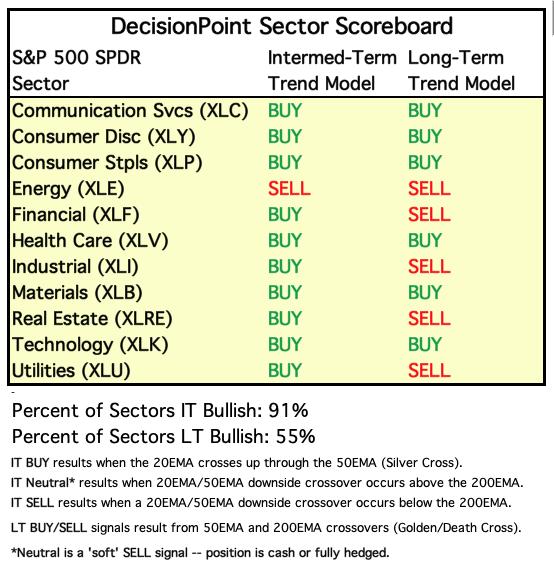Click the Silver Cross explanation line
The height and width of the screenshot is (564, 554).
tap(237, 463)
